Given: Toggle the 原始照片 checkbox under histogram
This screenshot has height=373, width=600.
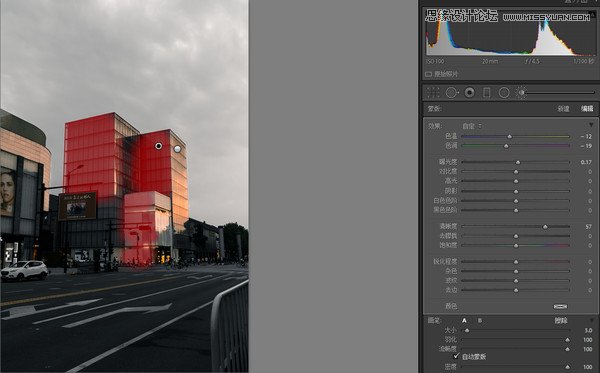Looking at the screenshot, I should tap(429, 74).
